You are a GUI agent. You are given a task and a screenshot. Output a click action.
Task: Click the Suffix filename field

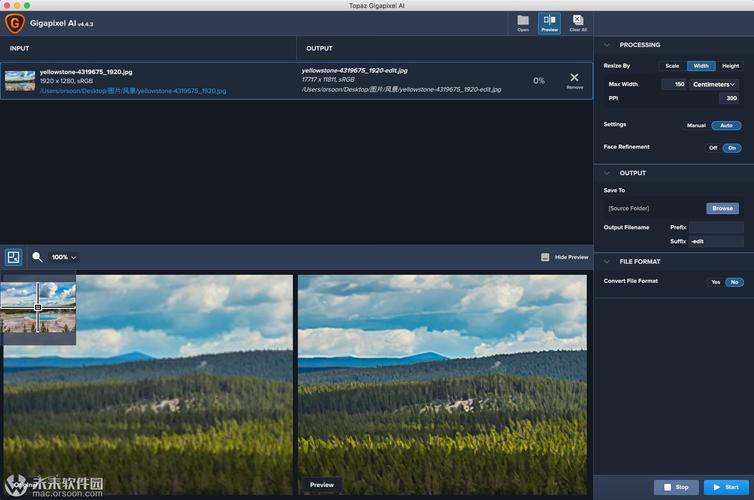tap(716, 241)
